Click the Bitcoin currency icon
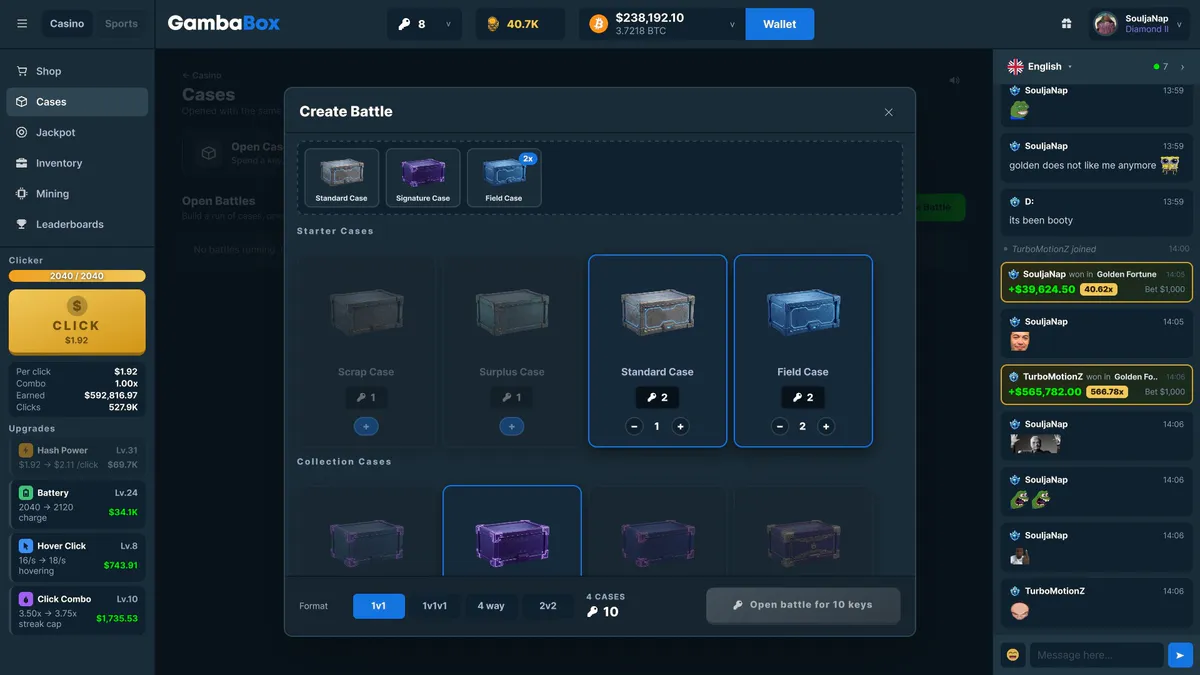The width and height of the screenshot is (1200, 675). tap(598, 24)
